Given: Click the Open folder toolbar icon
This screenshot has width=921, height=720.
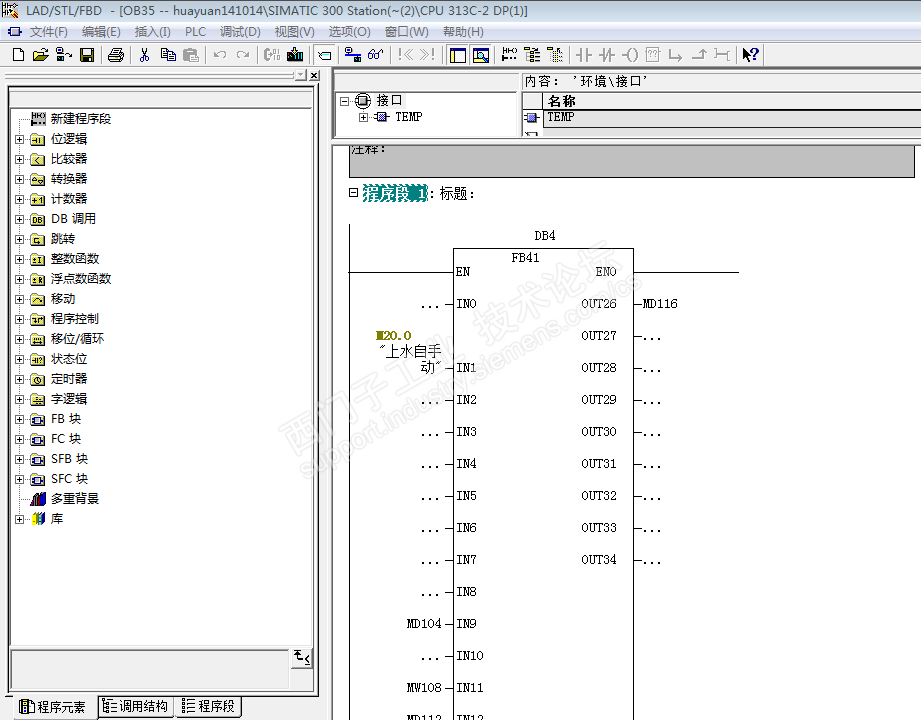Looking at the screenshot, I should click(x=40, y=55).
